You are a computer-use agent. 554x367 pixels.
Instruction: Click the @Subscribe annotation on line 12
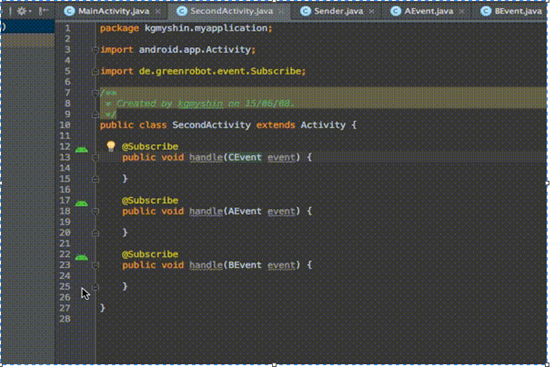(150, 147)
